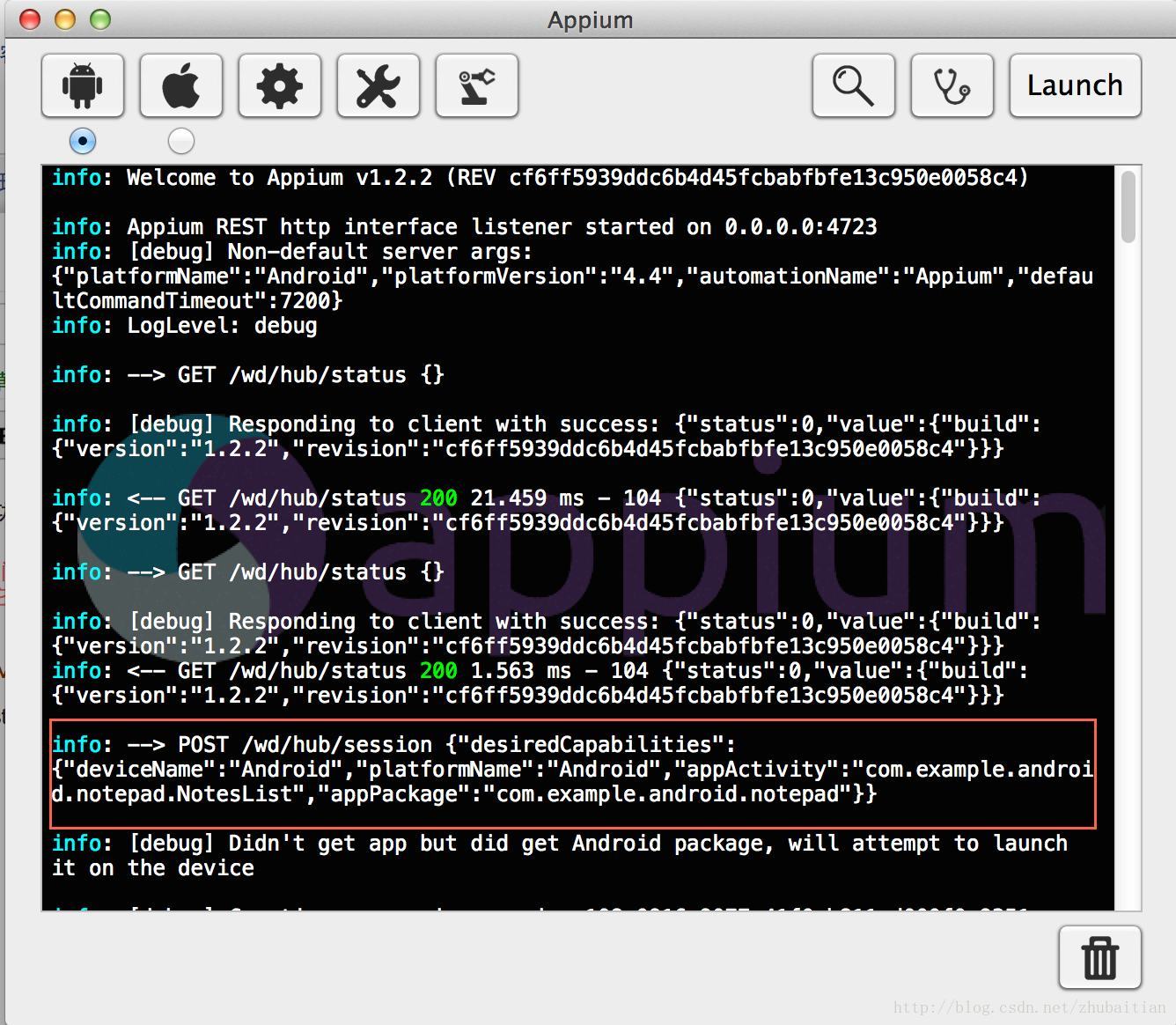Click 'Didn't get app but did get Android package' line
Image resolution: width=1176 pixels, height=1025 pixels.
pyautogui.click(x=559, y=855)
